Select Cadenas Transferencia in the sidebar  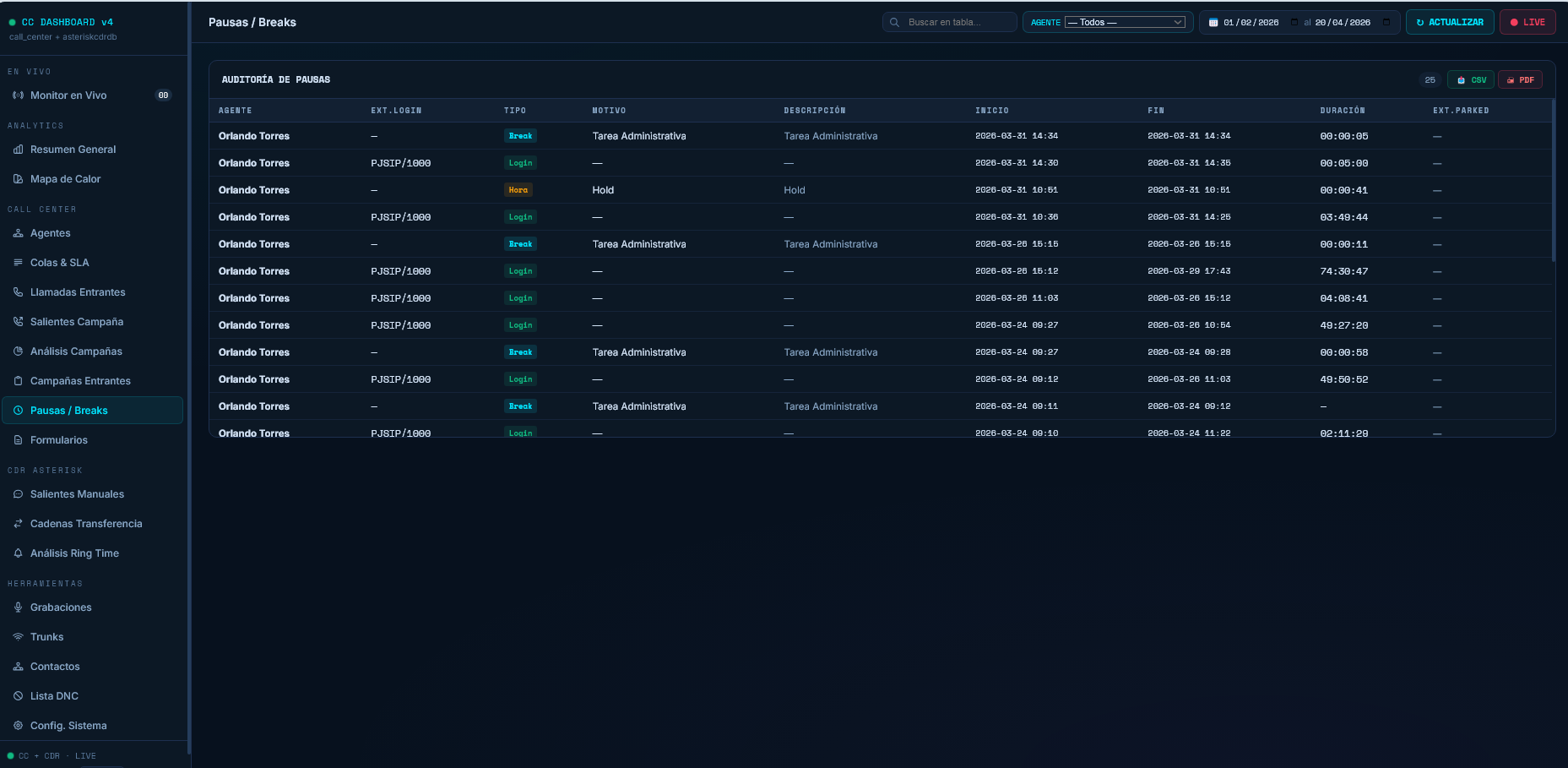click(86, 524)
